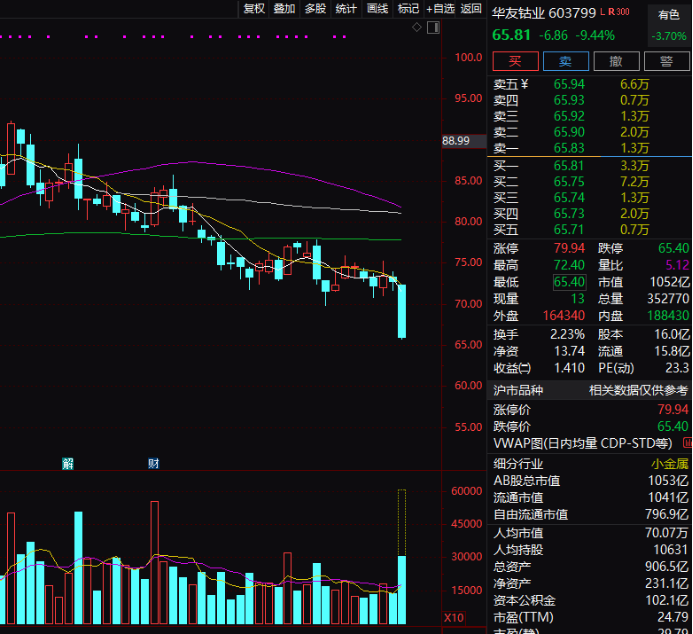
Task: Click the 内盘 value 188430
Action: pos(668,315)
